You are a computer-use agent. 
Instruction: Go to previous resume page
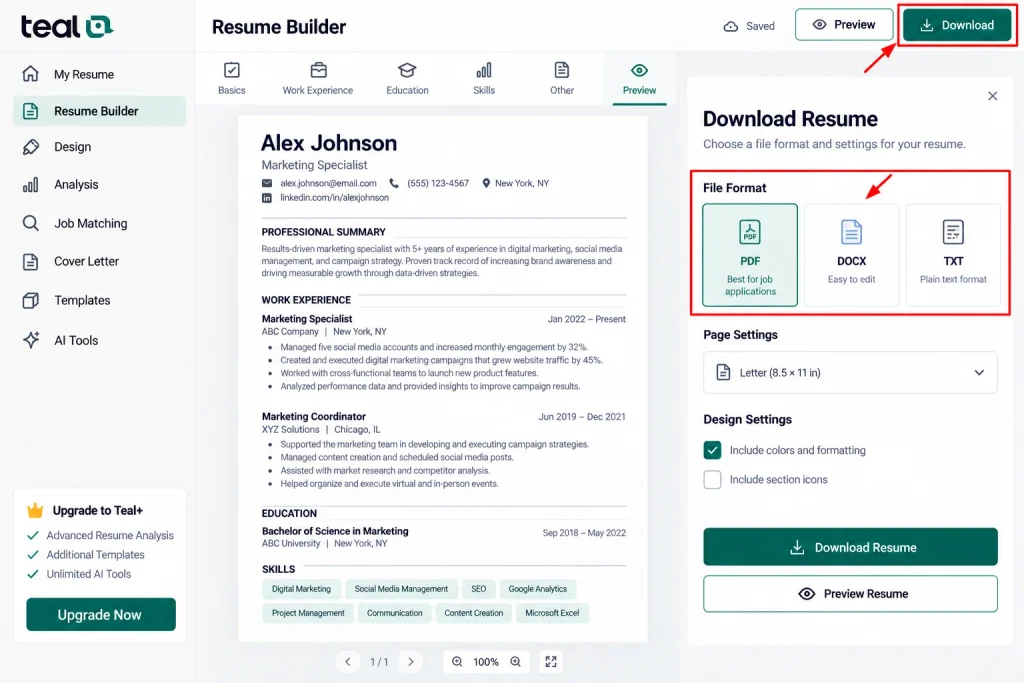[x=347, y=661]
